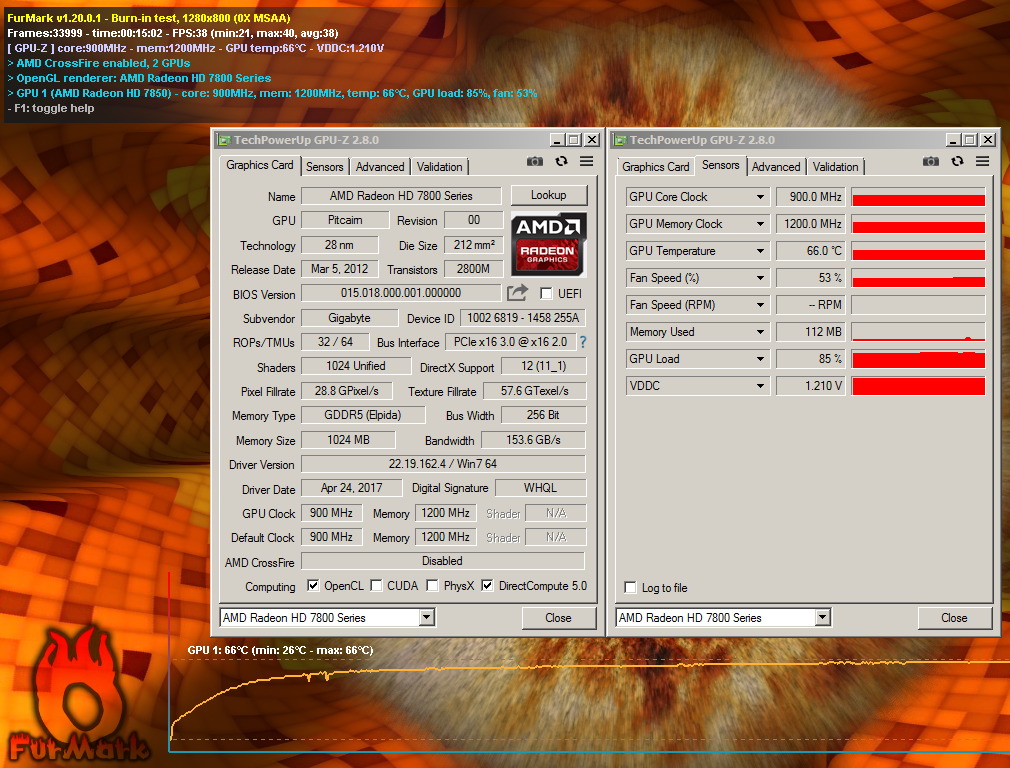The image size is (1010, 768).
Task: Click the Bandwidth 153.6 GB/s field
Action: pos(533,440)
